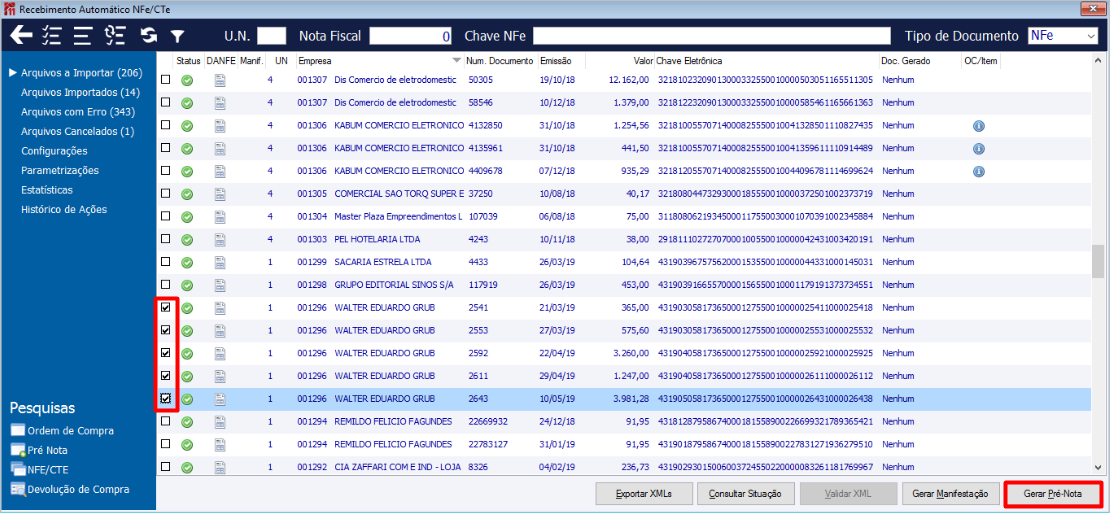Check the row for document 50305
Viewport: 1111px width, 513px height.
click(166, 80)
